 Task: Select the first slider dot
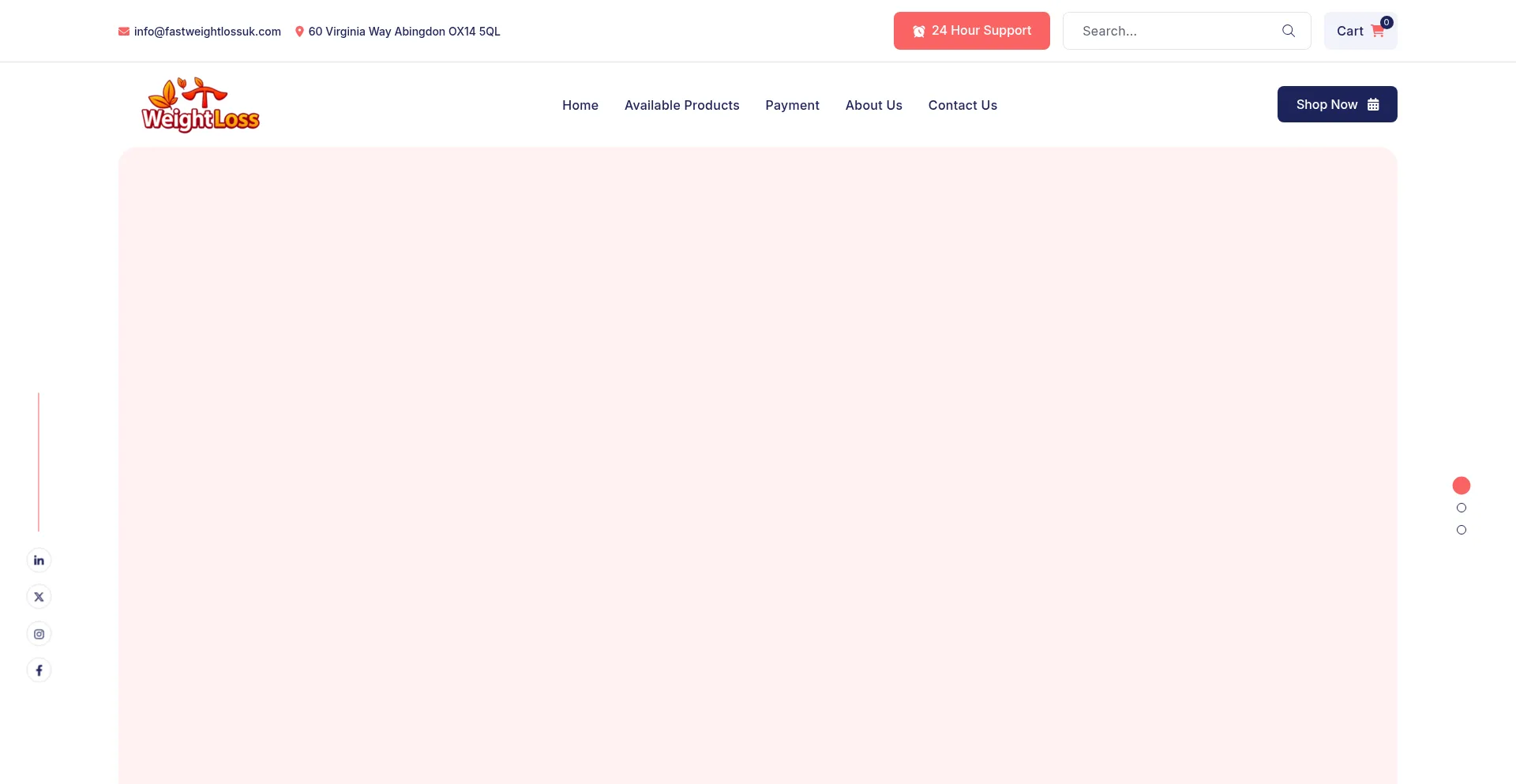point(1461,486)
